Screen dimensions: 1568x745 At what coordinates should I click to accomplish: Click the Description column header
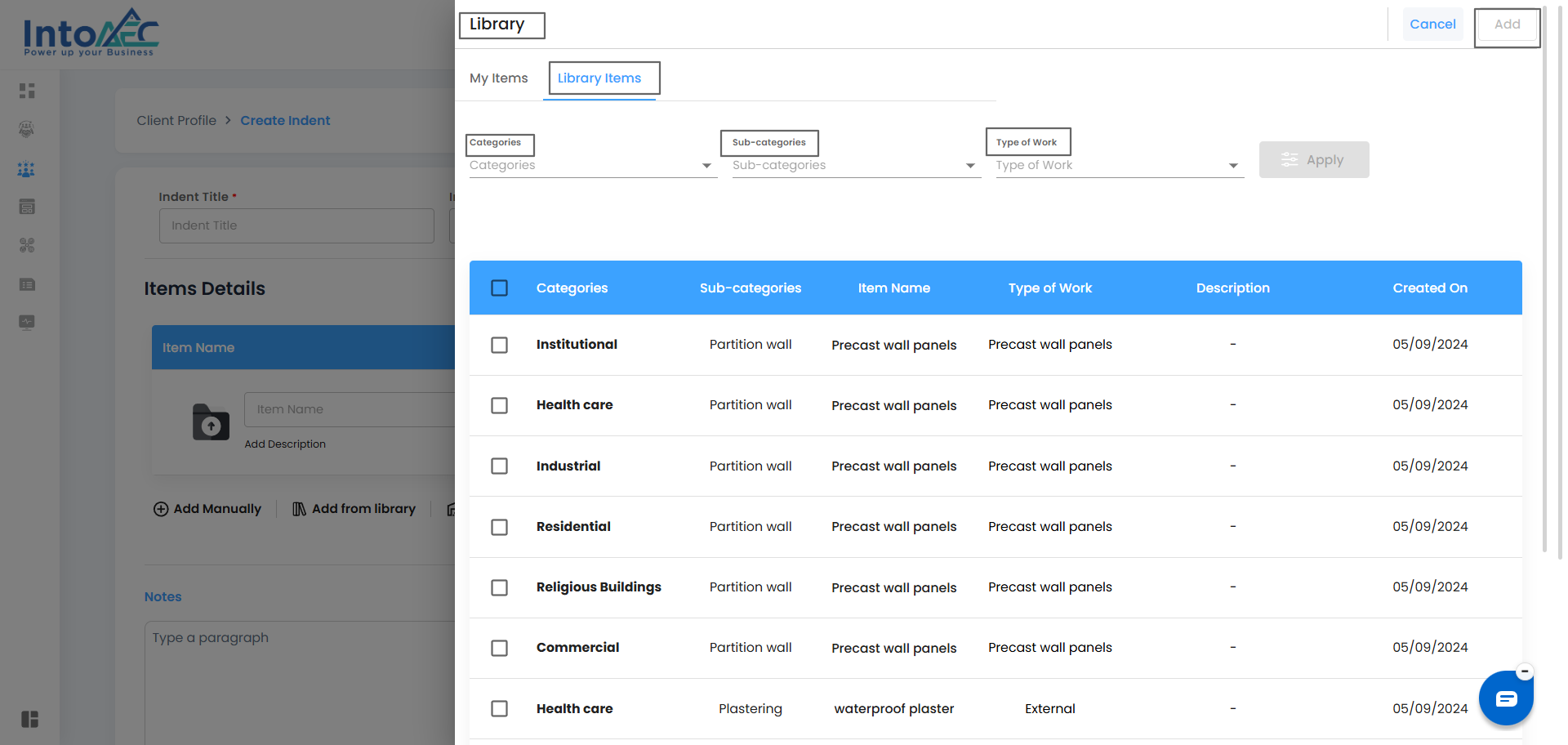(1233, 288)
